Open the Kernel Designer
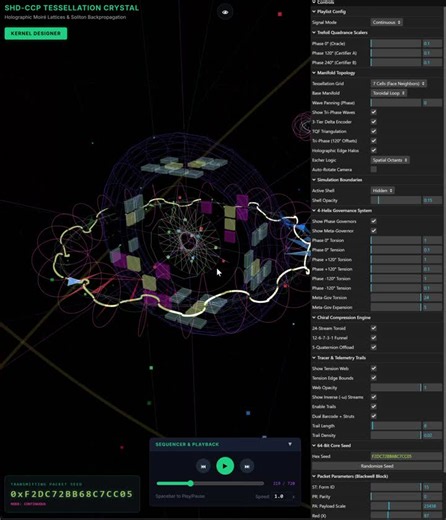Image resolution: width=446 pixels, height=520 pixels. click(36, 33)
